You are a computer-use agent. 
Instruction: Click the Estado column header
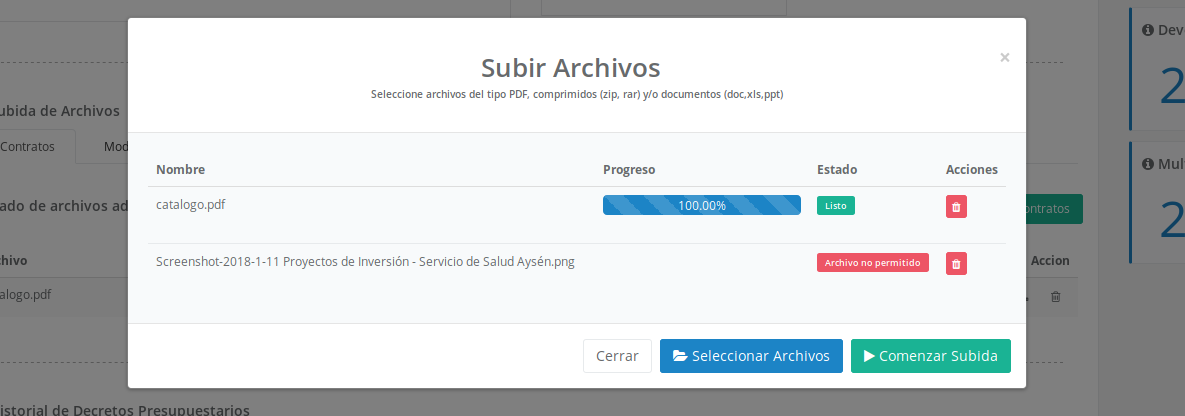[x=836, y=170]
